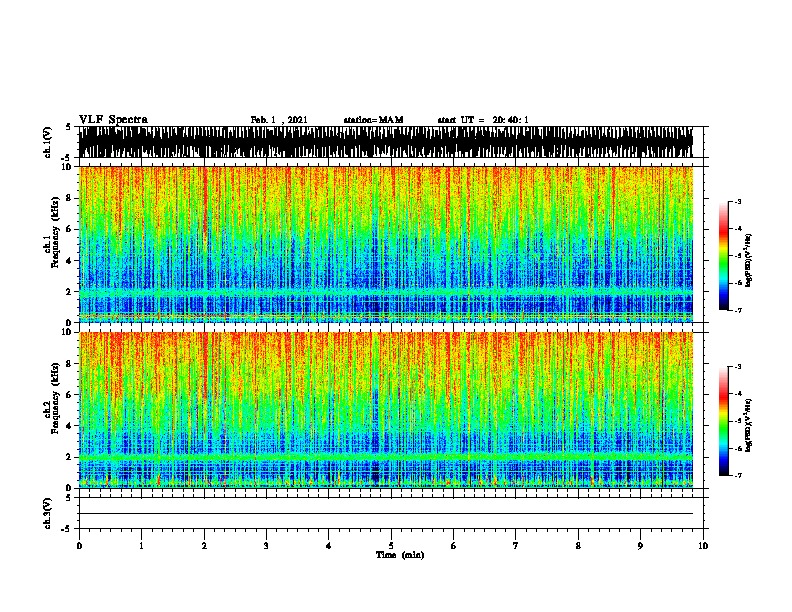Click time axis tick label "9"
The width and height of the screenshot is (792, 612).
point(640,546)
